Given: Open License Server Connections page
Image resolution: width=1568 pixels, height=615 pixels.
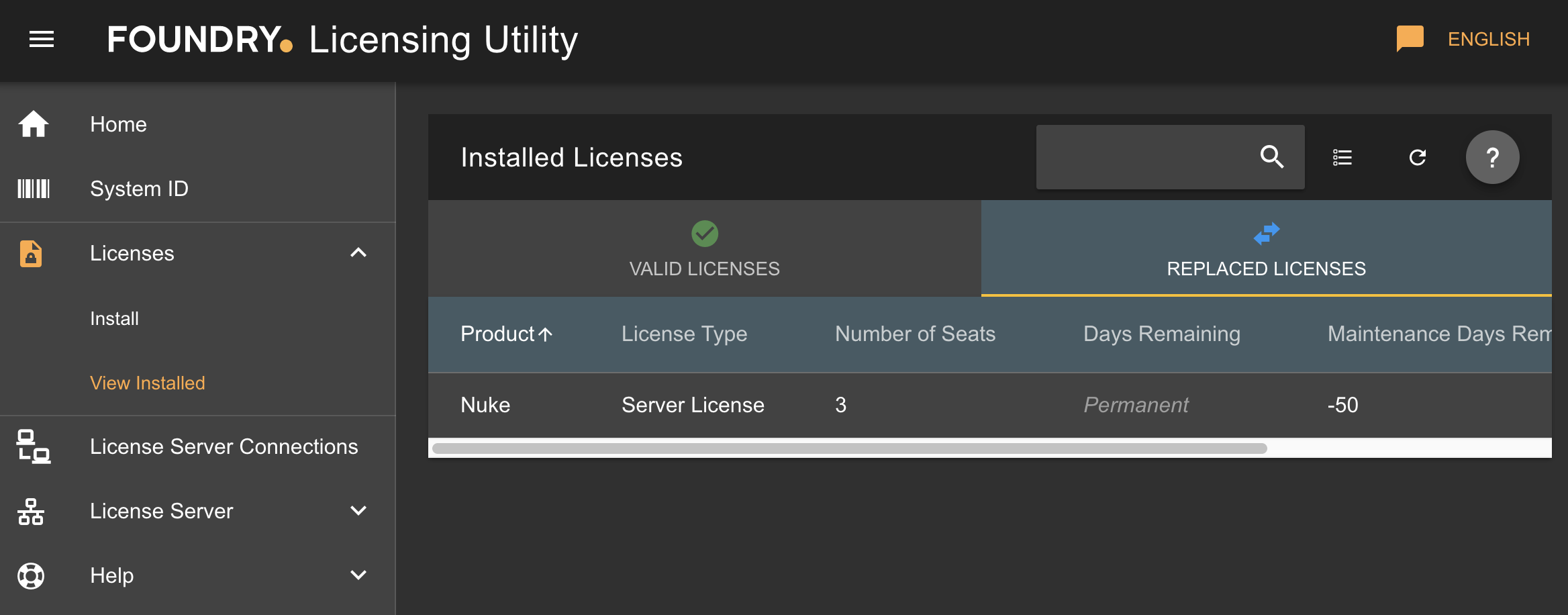Looking at the screenshot, I should [x=224, y=446].
